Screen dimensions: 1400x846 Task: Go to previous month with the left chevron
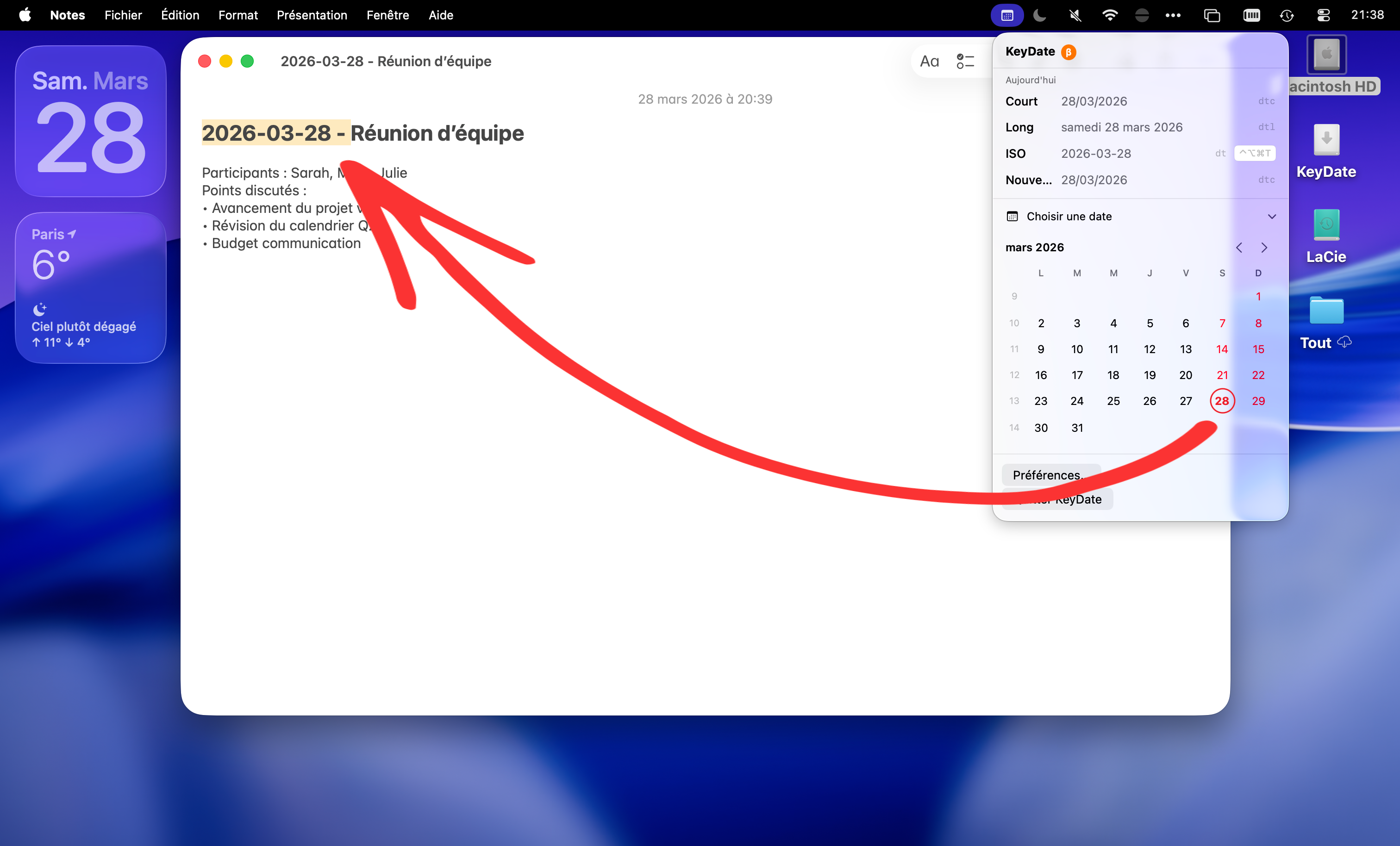tap(1239, 247)
